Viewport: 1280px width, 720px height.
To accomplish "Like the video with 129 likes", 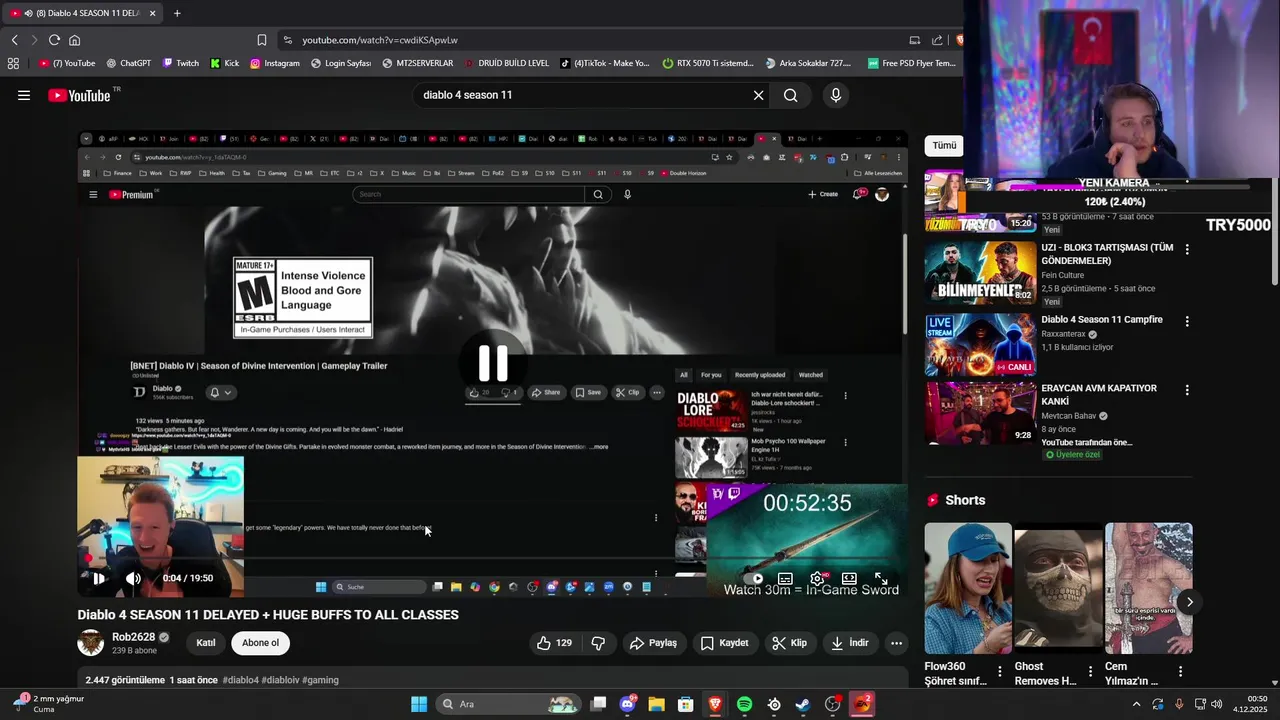I will [555, 643].
